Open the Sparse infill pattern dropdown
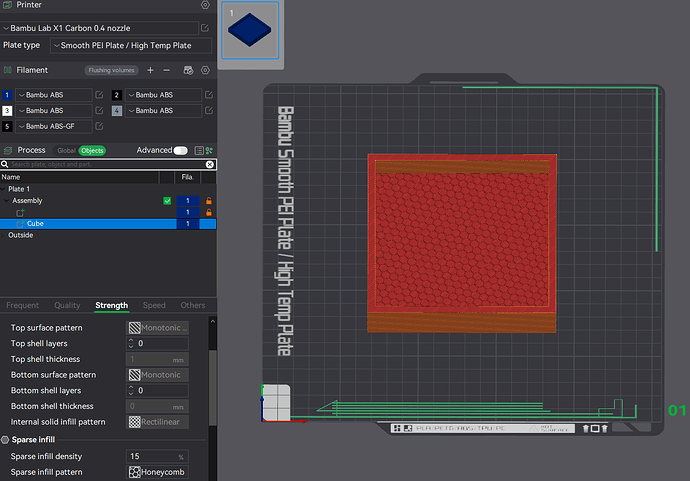 158,472
